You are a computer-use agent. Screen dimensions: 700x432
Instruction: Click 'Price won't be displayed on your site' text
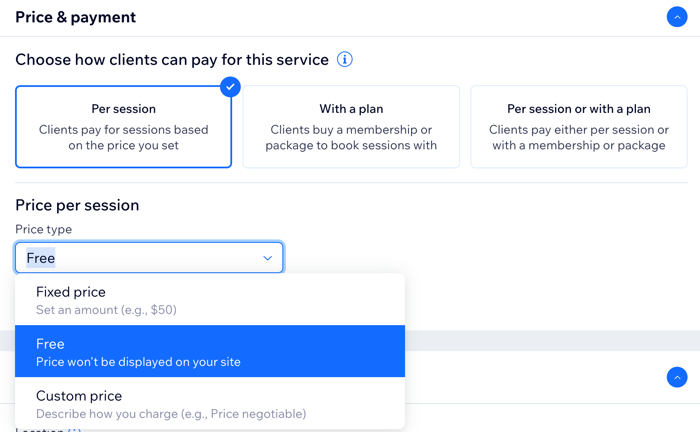point(138,362)
